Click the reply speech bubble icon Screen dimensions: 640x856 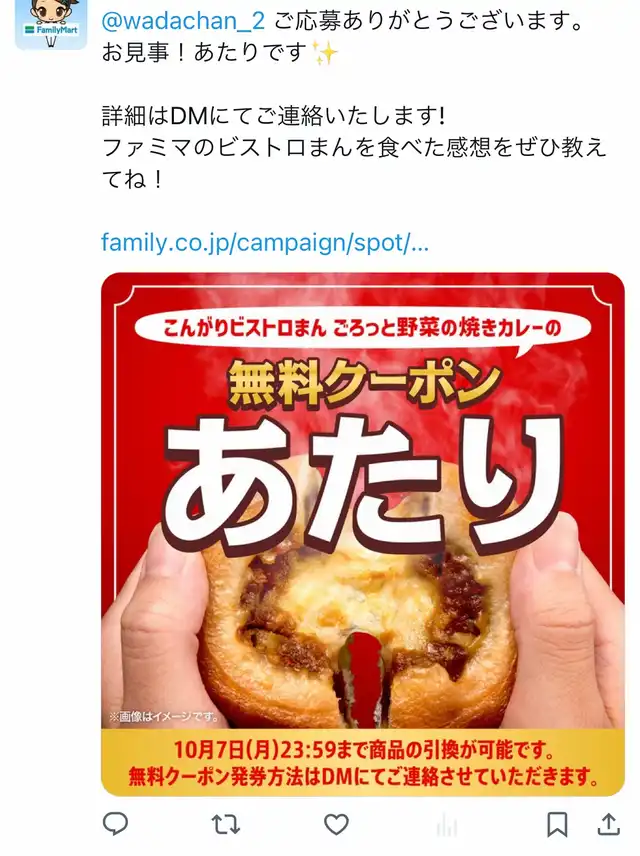tap(115, 823)
